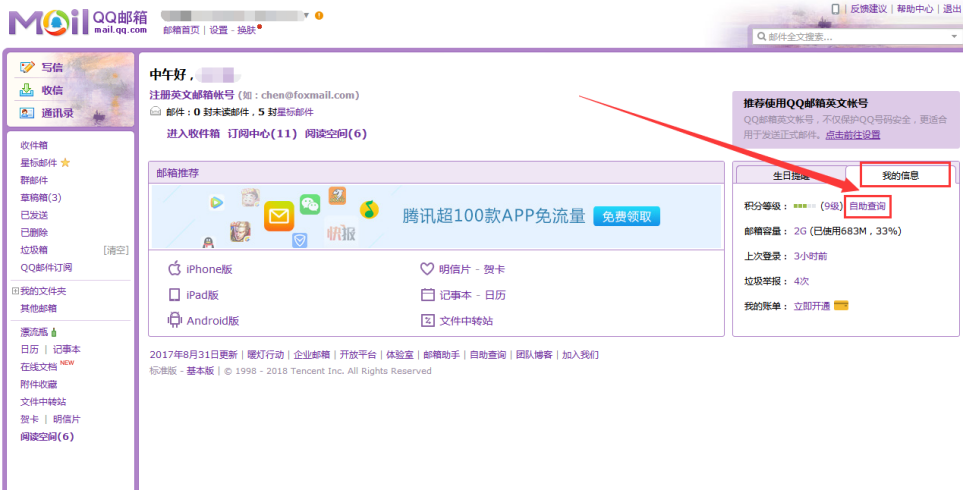
Task: Click the iPad tablet icon
Action: 174,295
